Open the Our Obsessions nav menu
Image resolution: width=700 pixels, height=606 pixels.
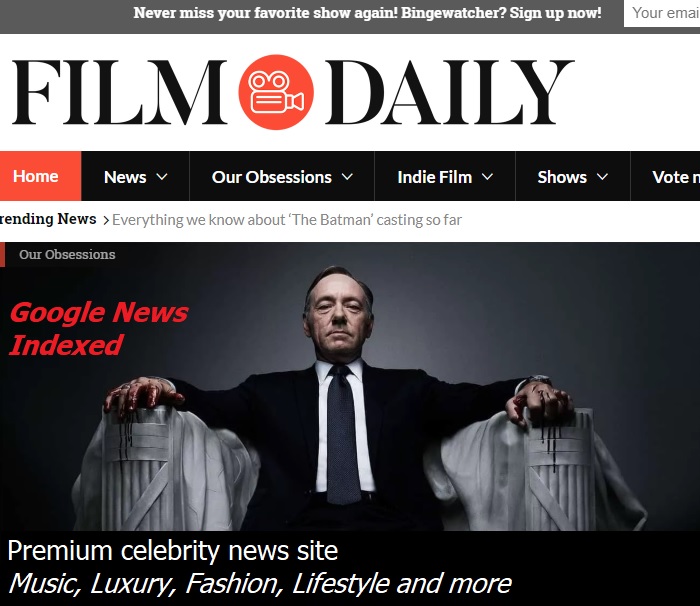271,177
